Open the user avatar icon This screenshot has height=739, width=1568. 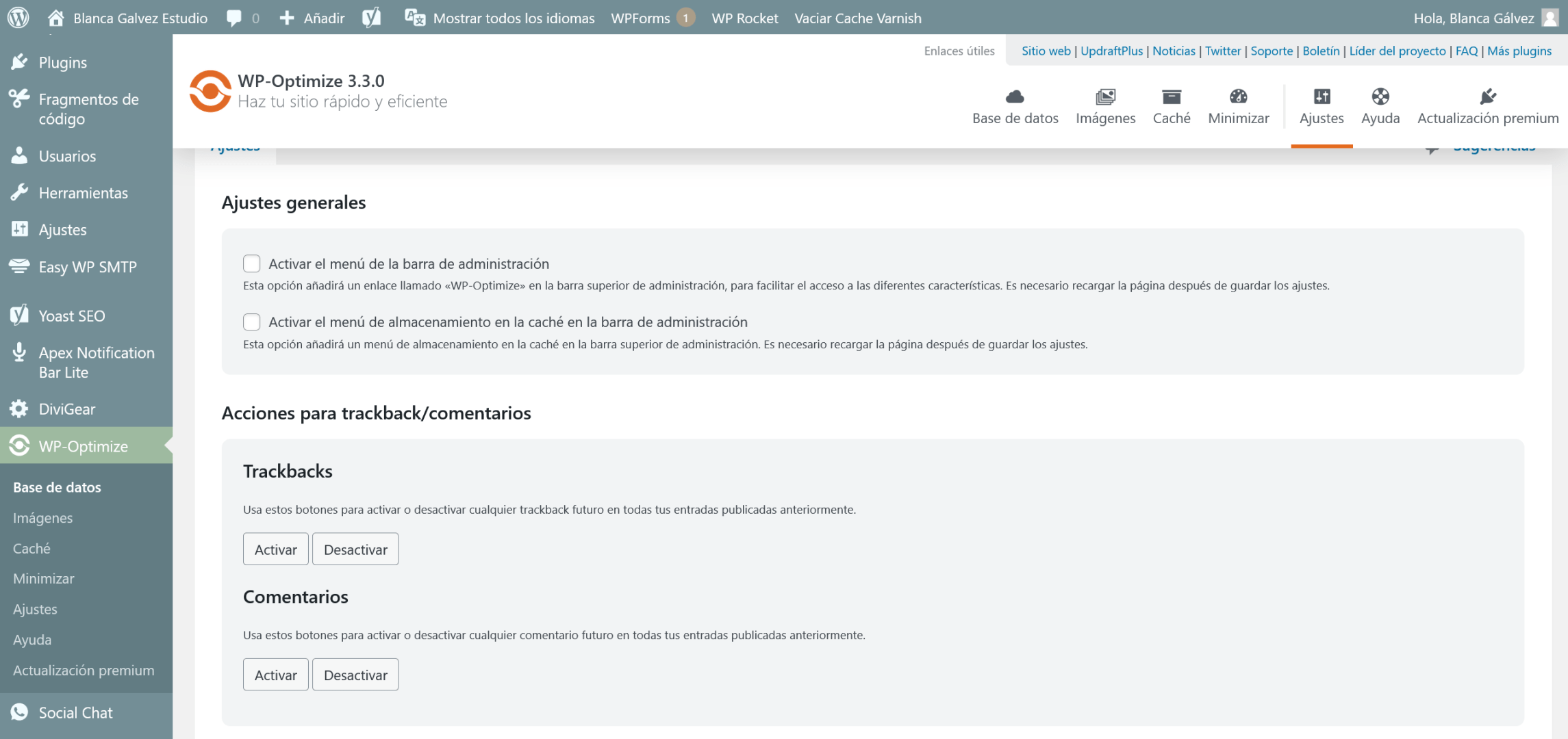(x=1550, y=18)
